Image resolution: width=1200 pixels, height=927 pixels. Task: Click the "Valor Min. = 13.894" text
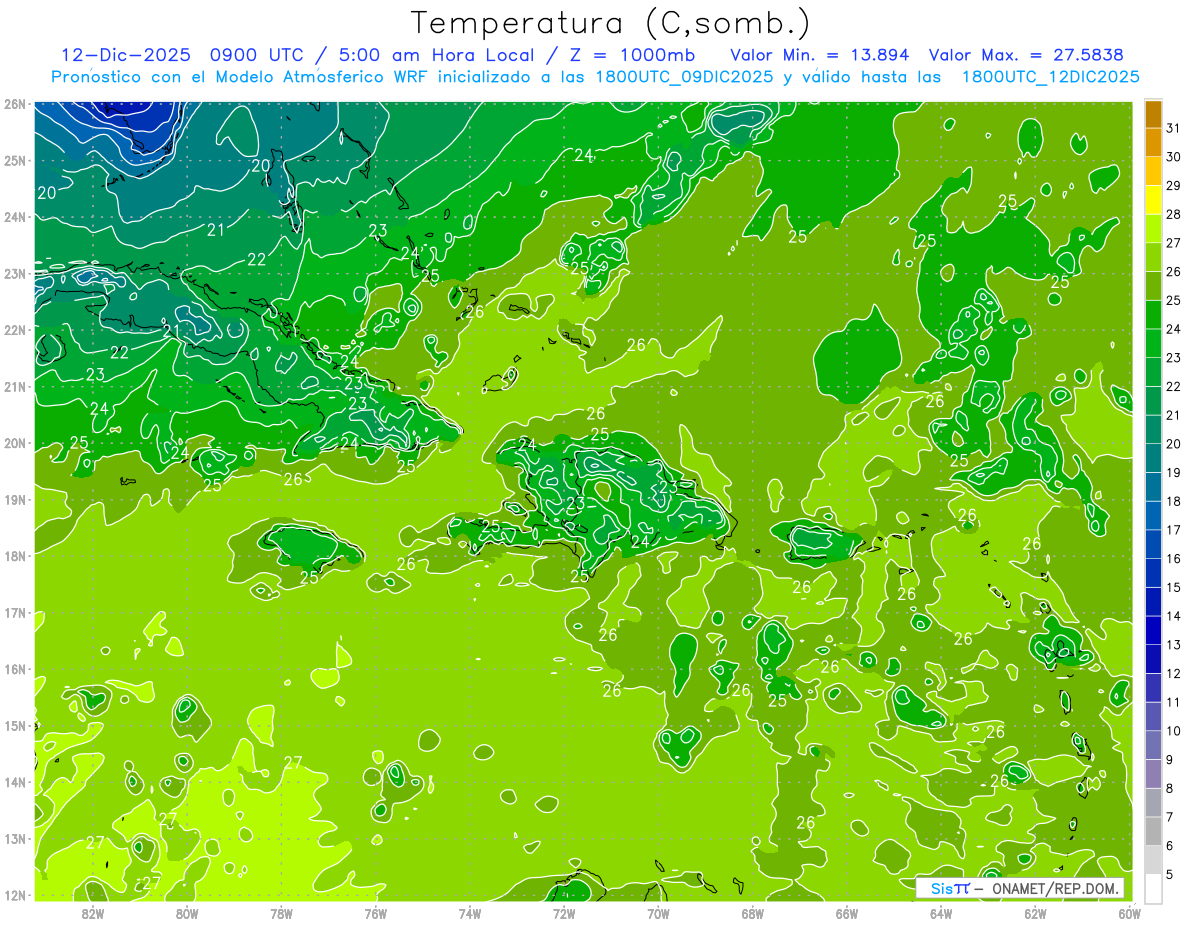click(x=820, y=55)
